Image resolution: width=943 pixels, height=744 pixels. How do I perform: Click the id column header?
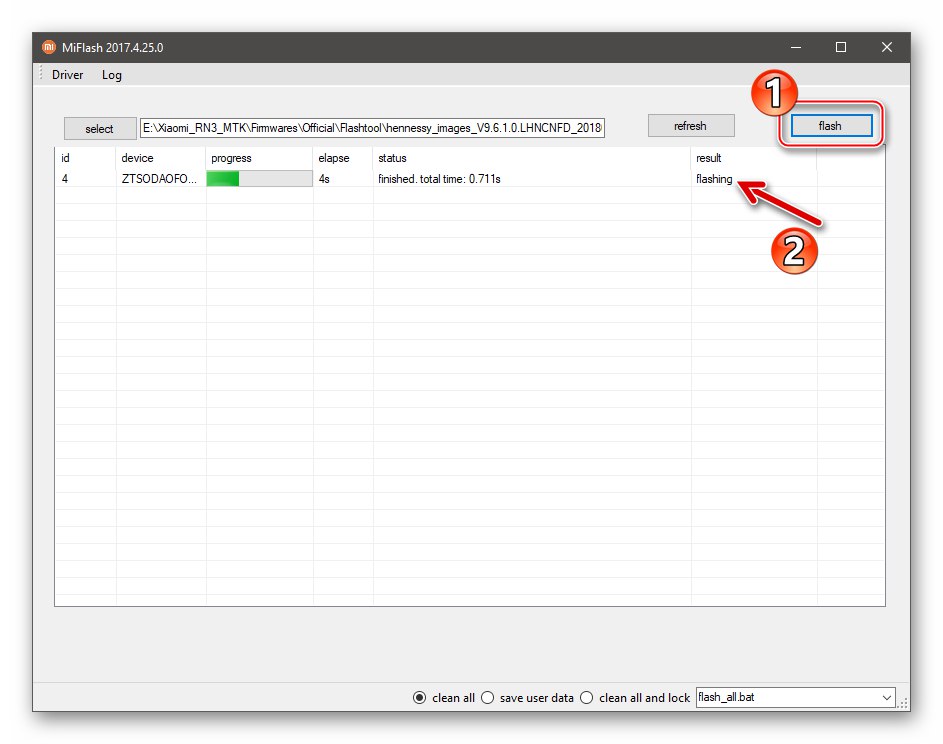coord(85,158)
